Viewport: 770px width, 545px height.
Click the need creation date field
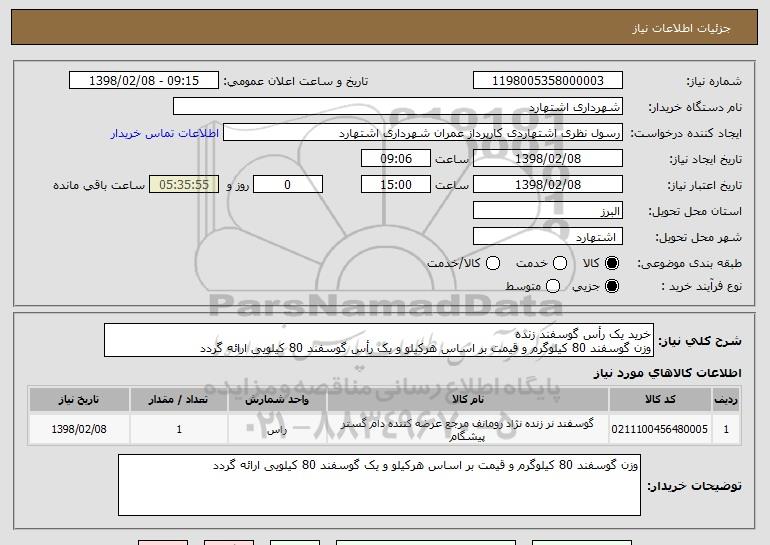548,159
